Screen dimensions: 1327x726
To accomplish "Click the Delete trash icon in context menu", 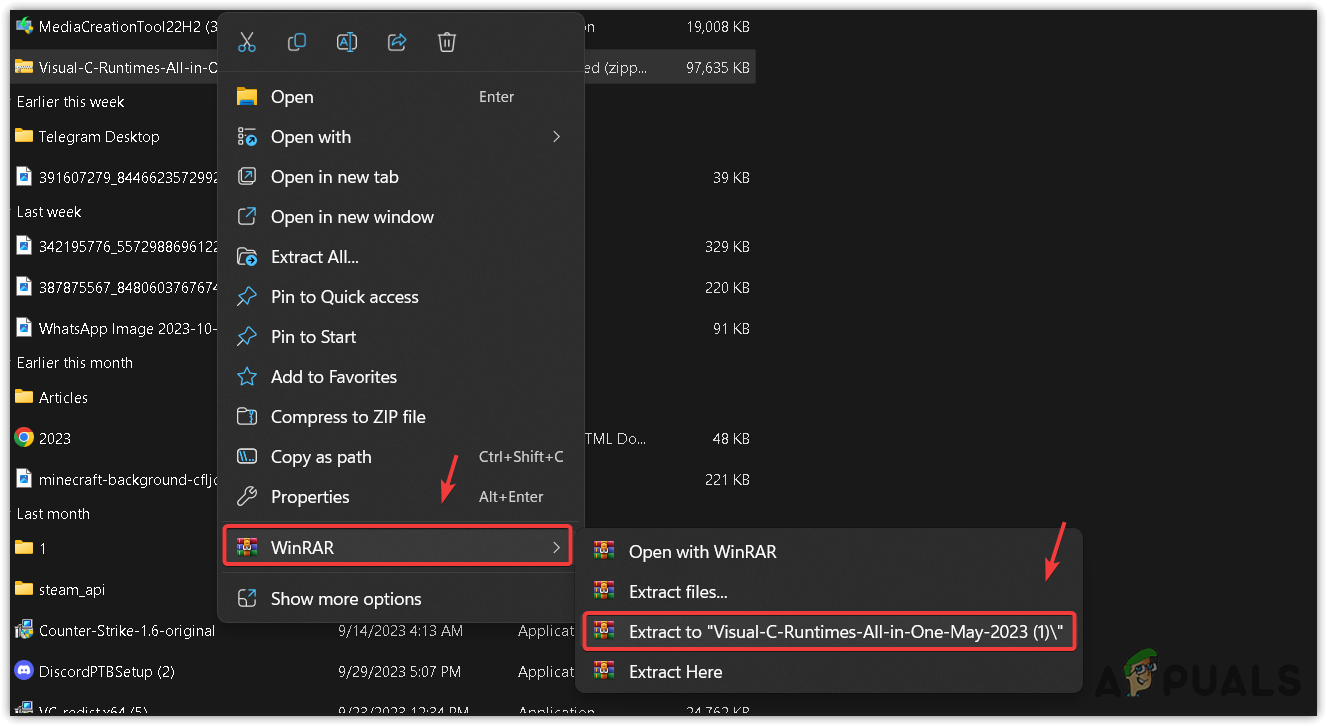I will (447, 42).
